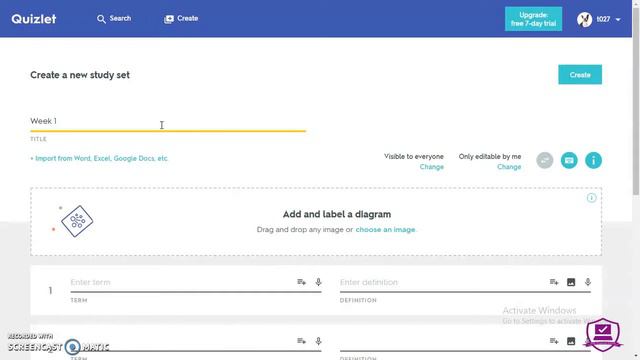Click the purple shield badge icon
This screenshot has height=360, width=640.
[603, 335]
